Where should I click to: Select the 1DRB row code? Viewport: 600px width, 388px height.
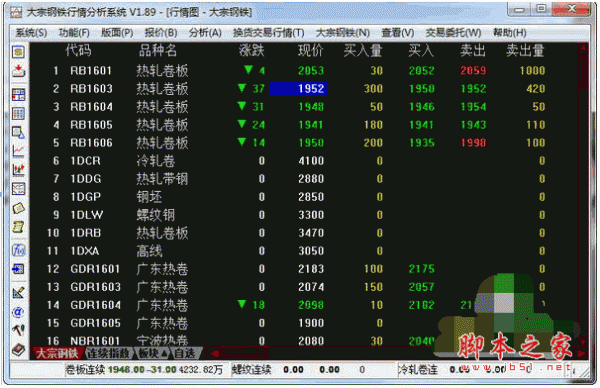[86, 233]
